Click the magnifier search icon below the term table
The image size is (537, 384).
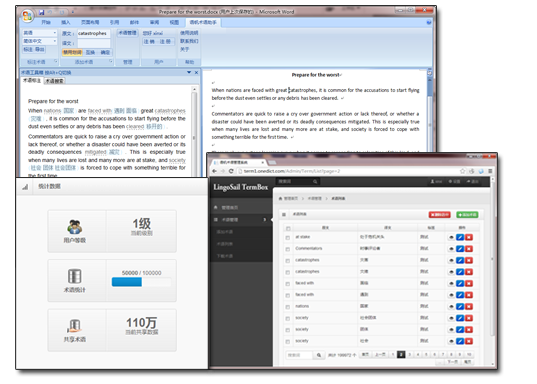pyautogui.click(x=319, y=355)
